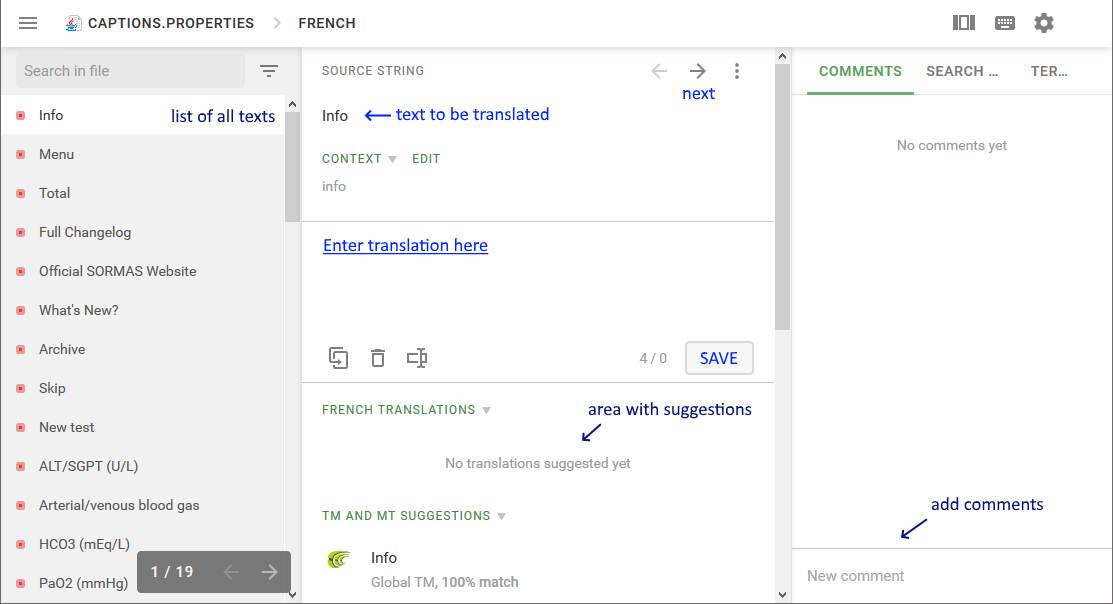The width and height of the screenshot is (1113, 604).
Task: Open the SEARCH tab panel
Action: click(x=962, y=71)
